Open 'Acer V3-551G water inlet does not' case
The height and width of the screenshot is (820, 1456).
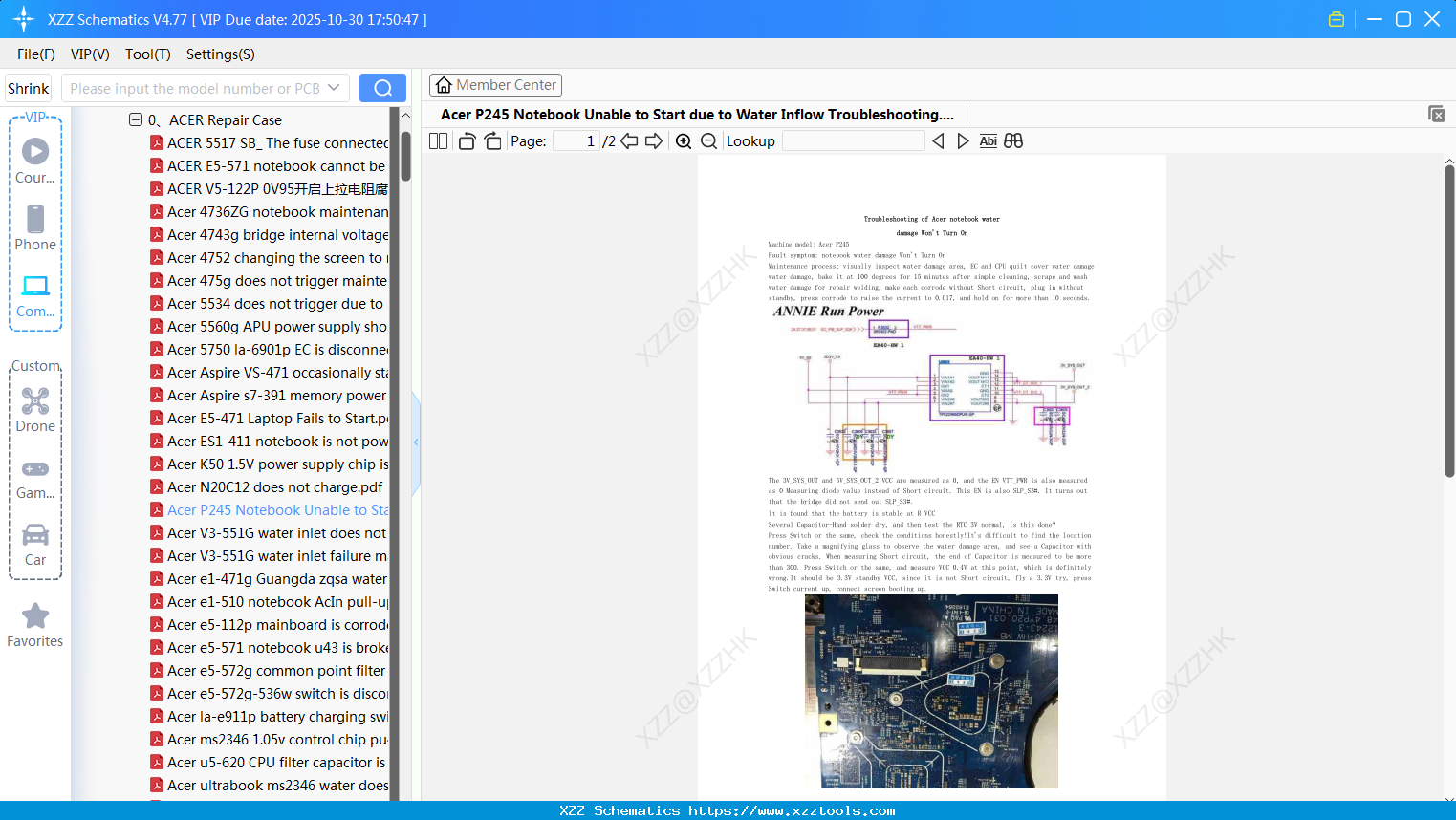click(x=270, y=533)
